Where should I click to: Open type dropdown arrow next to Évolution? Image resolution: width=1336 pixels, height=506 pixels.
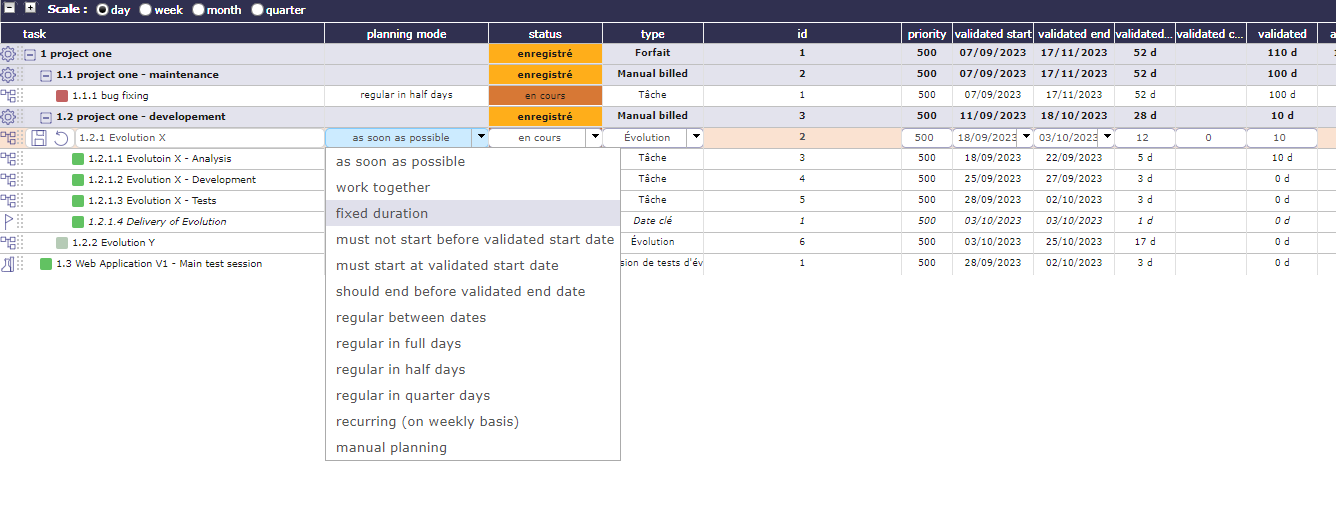tap(695, 138)
